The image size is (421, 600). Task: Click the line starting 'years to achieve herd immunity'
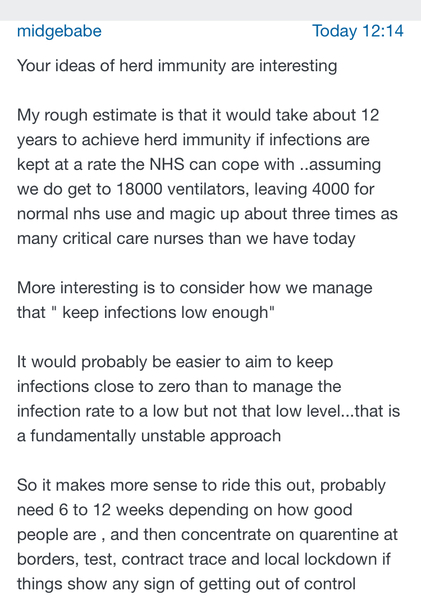tap(193, 140)
